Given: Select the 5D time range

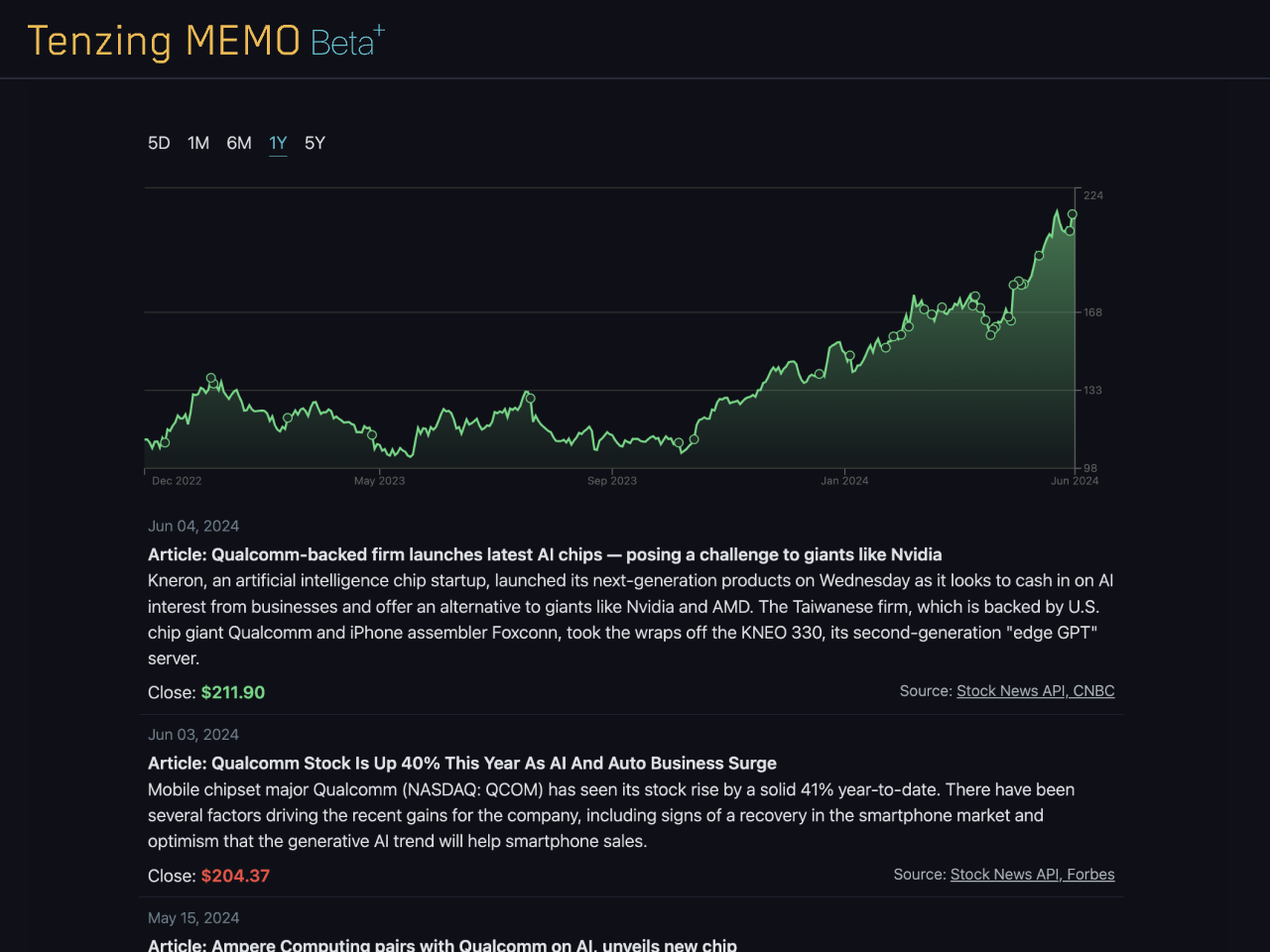Looking at the screenshot, I should tap(158, 143).
